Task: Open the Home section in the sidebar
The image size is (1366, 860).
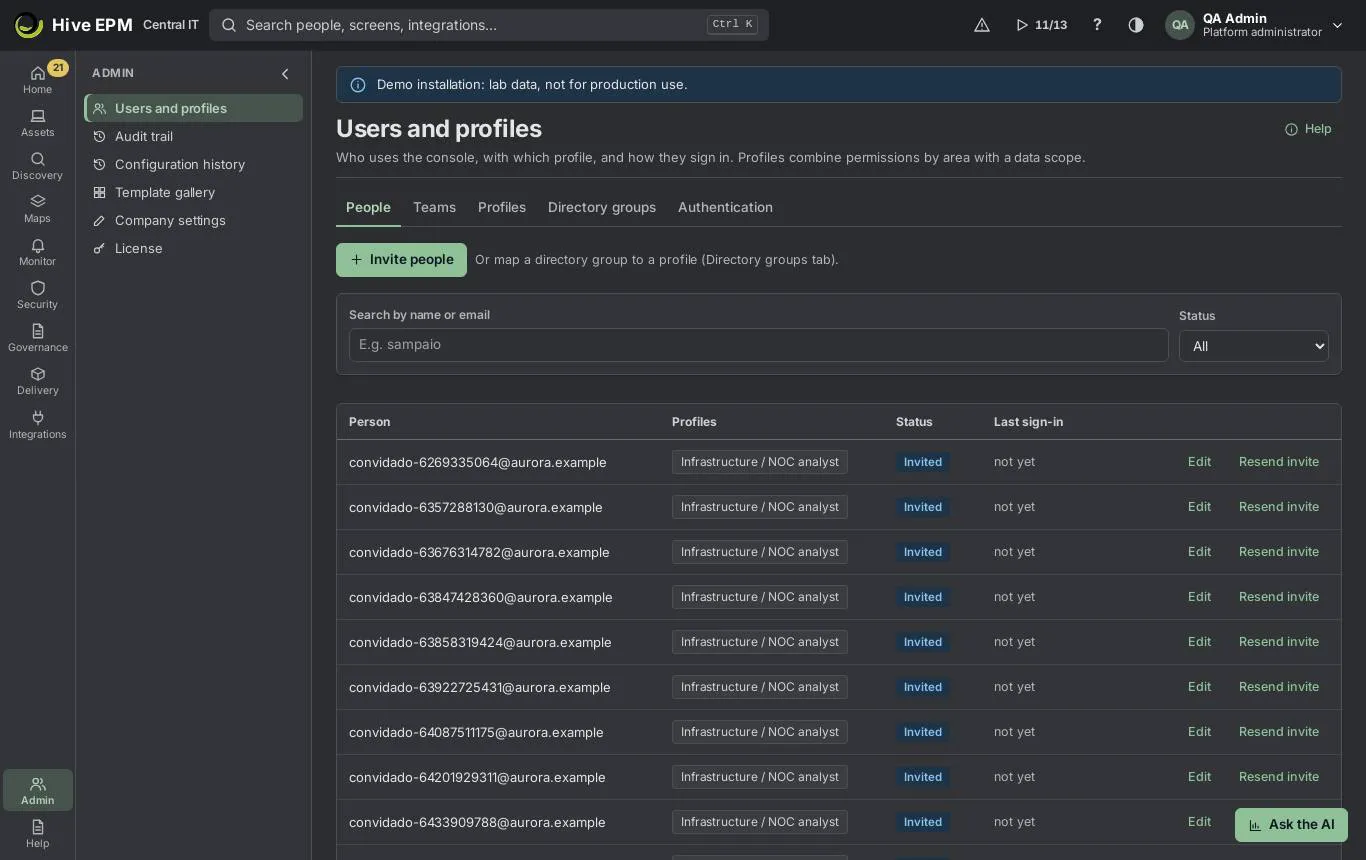Action: [37, 79]
